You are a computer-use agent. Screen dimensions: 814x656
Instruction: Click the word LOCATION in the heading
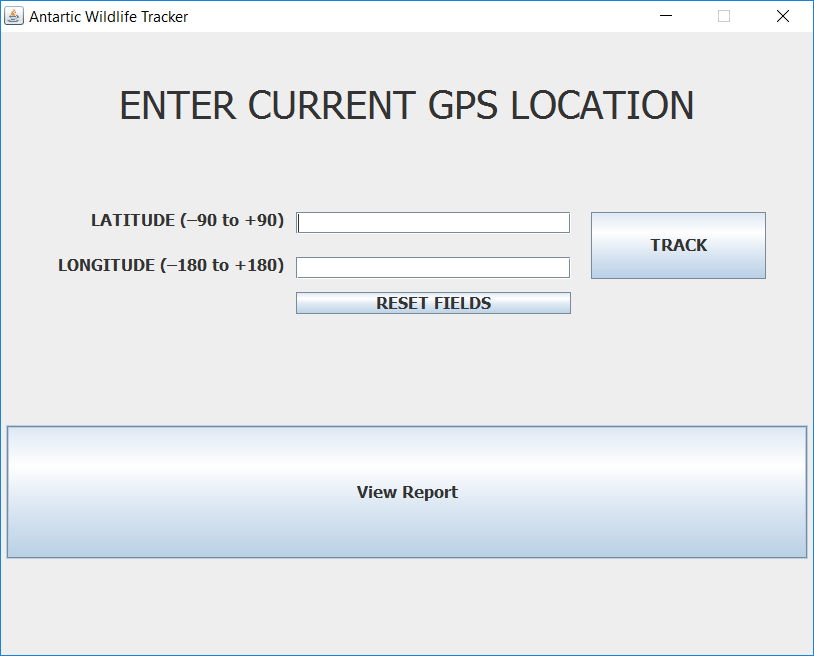[x=602, y=106]
